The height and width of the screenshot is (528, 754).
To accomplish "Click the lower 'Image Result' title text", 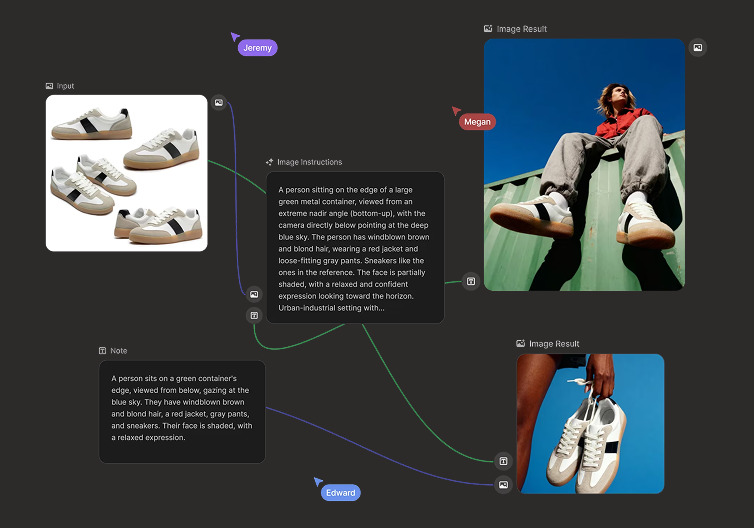I will (554, 344).
